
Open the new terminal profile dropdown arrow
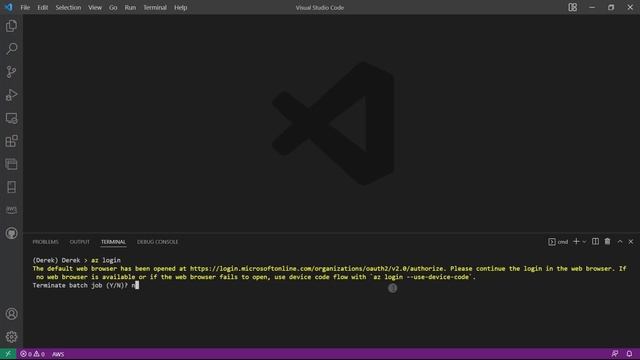click(x=584, y=242)
